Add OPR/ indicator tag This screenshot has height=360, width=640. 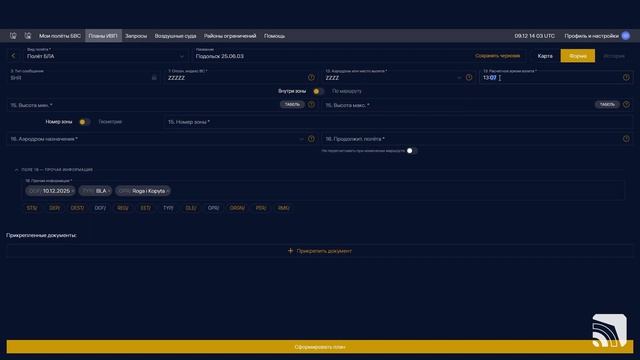point(213,208)
